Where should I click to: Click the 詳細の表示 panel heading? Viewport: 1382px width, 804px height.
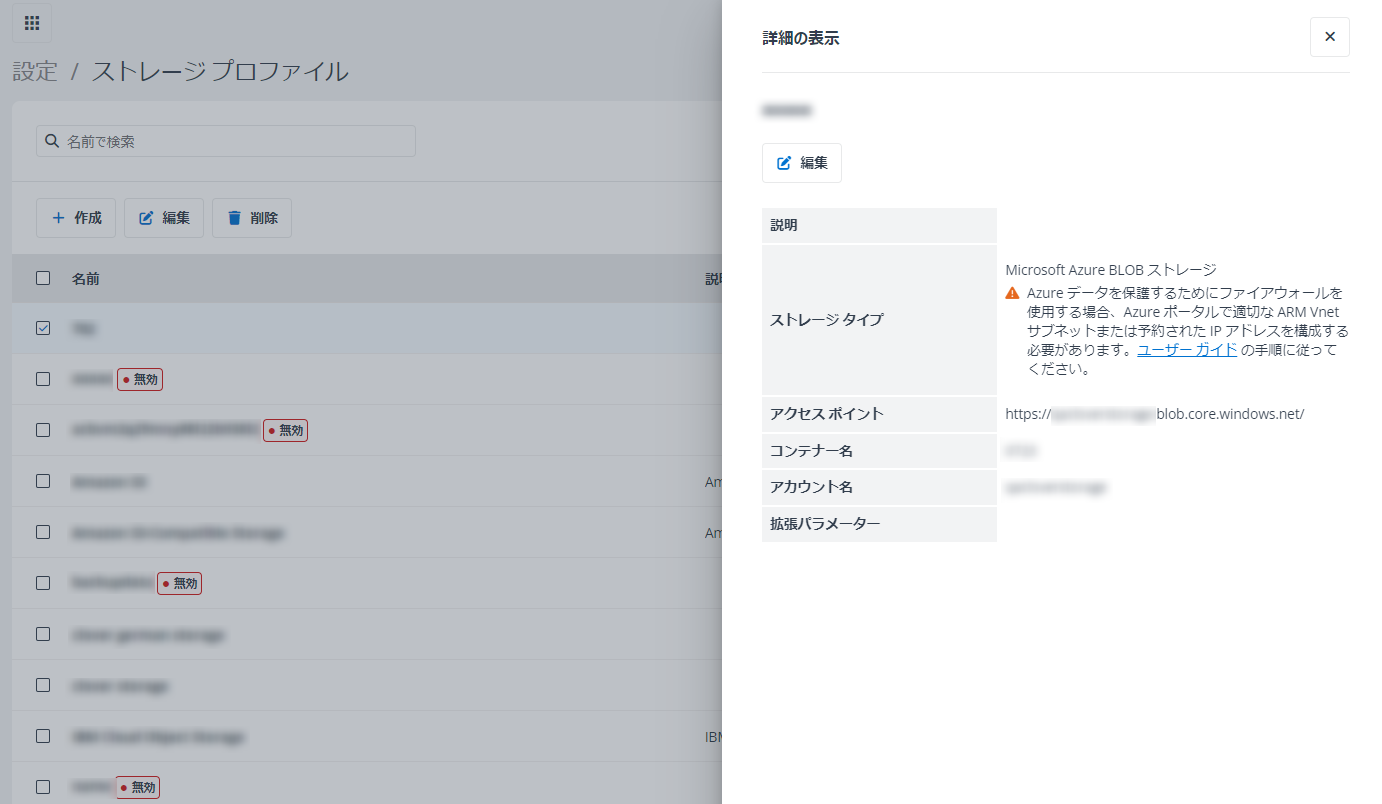[x=801, y=38]
